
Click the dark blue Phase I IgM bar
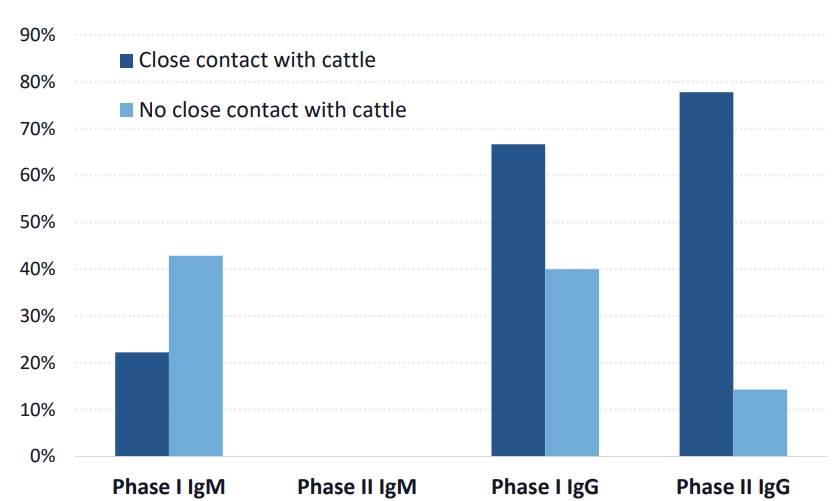pyautogui.click(x=142, y=404)
